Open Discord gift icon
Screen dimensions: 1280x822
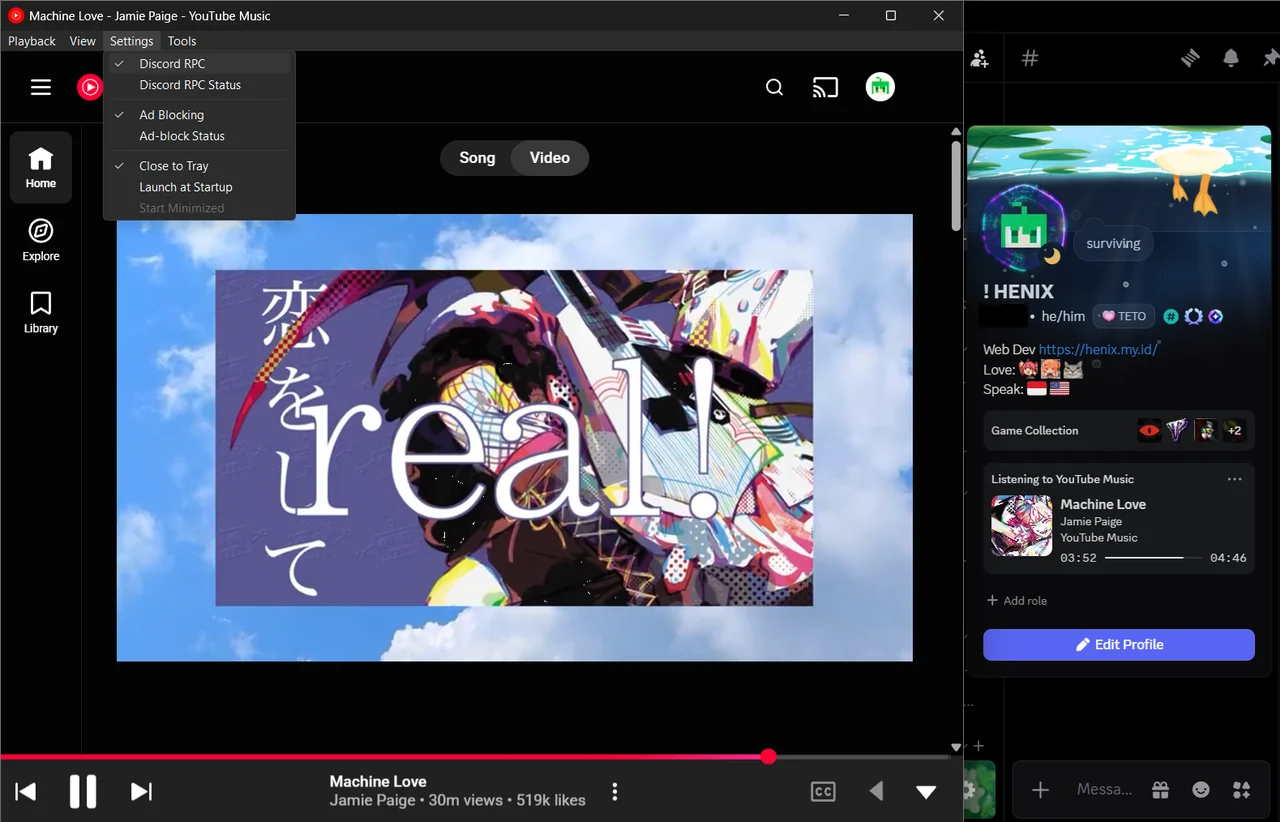point(1160,790)
